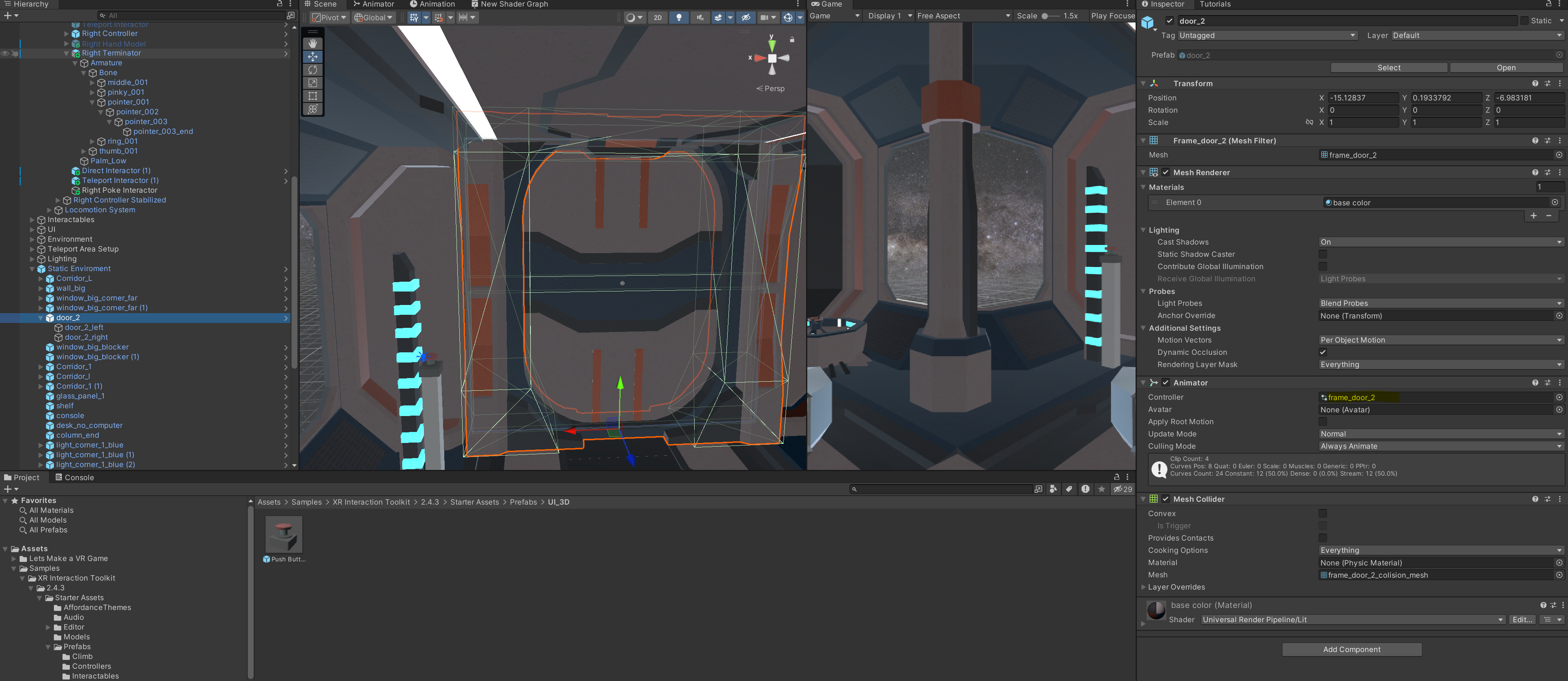Toggle 2D view mode in scene
Image resolution: width=1568 pixels, height=681 pixels.
pos(657,18)
